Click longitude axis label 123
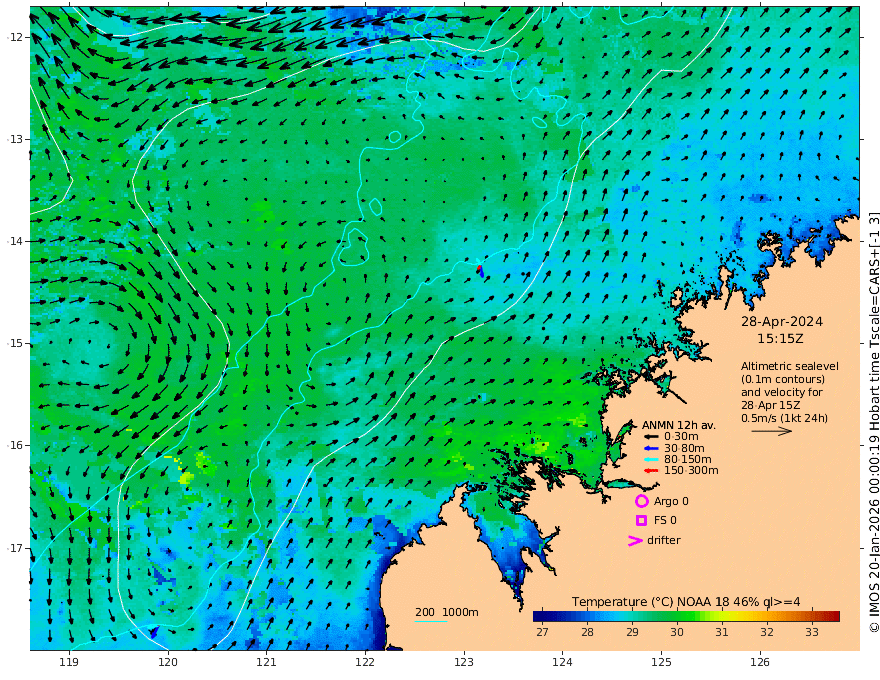Screen dimensions: 880x680 pyautogui.click(x=464, y=662)
